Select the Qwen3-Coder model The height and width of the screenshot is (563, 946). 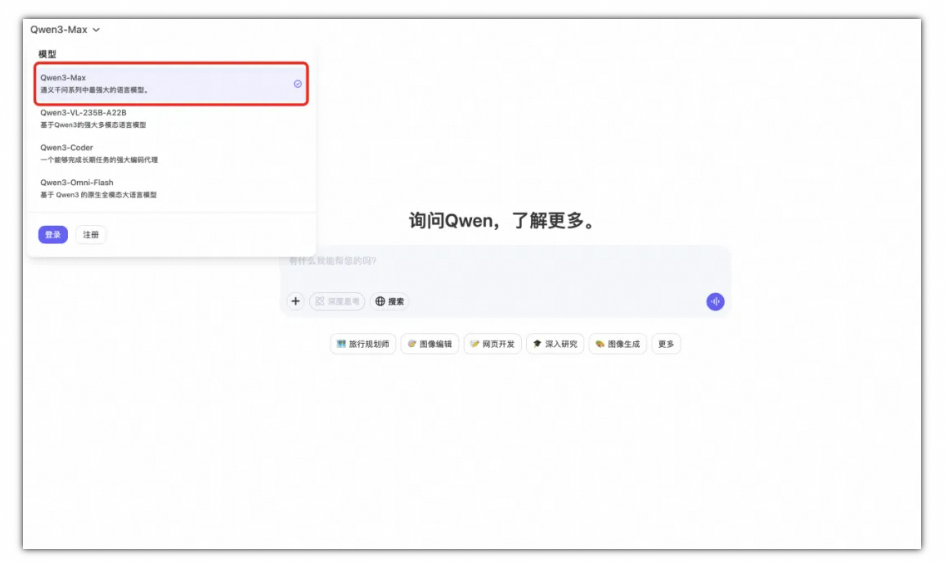coord(171,153)
